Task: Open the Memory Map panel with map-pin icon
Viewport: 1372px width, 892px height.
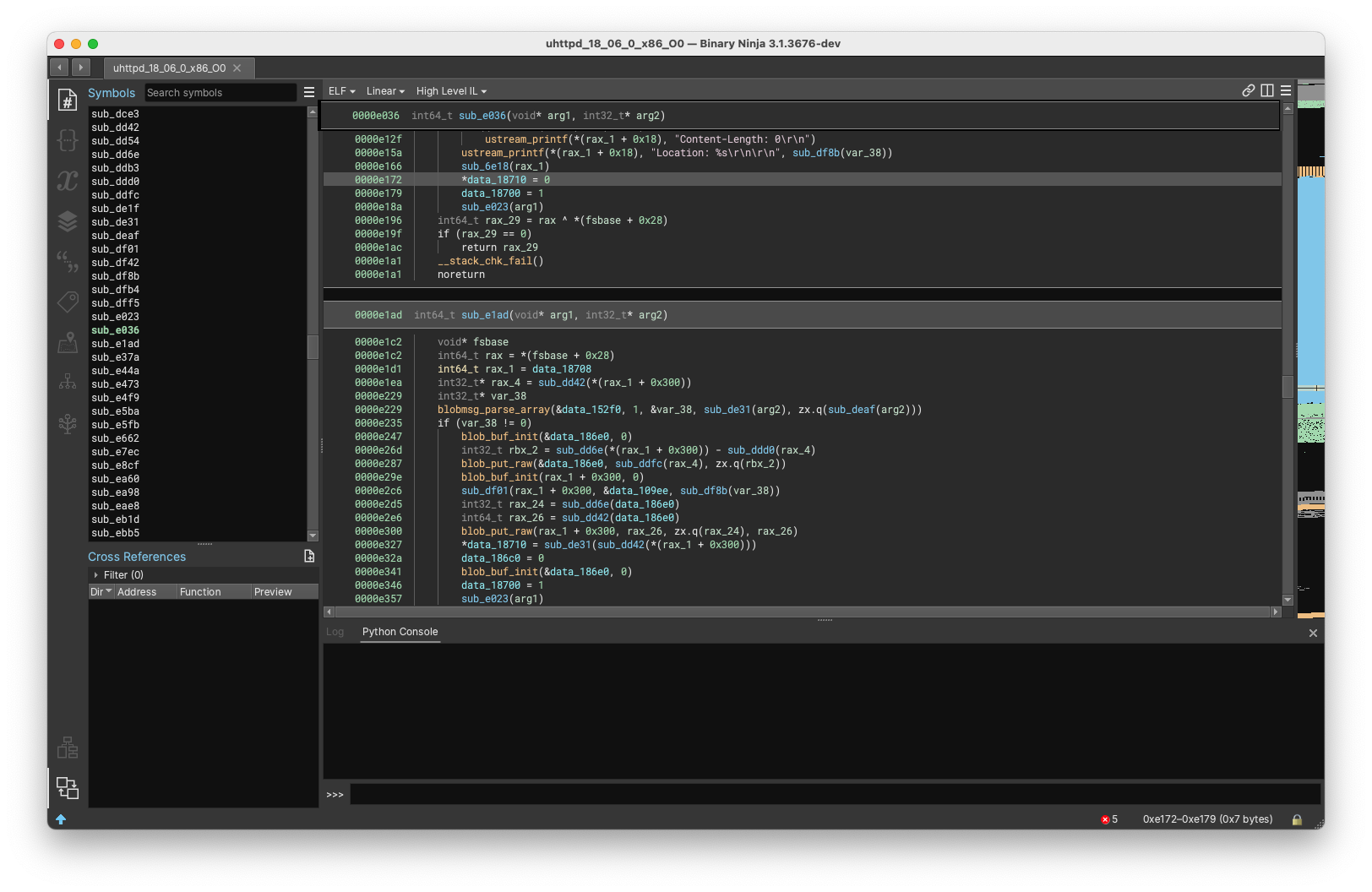Action: click(66, 342)
